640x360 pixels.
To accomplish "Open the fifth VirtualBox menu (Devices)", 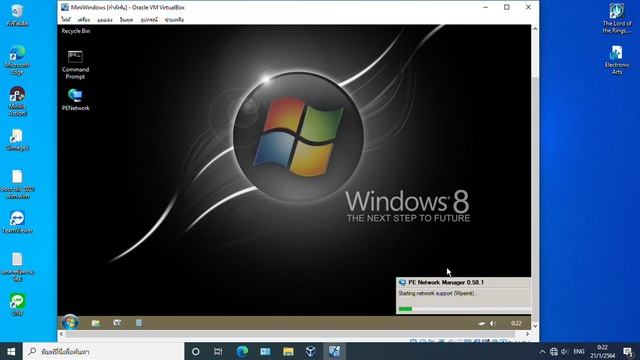I will pos(149,20).
